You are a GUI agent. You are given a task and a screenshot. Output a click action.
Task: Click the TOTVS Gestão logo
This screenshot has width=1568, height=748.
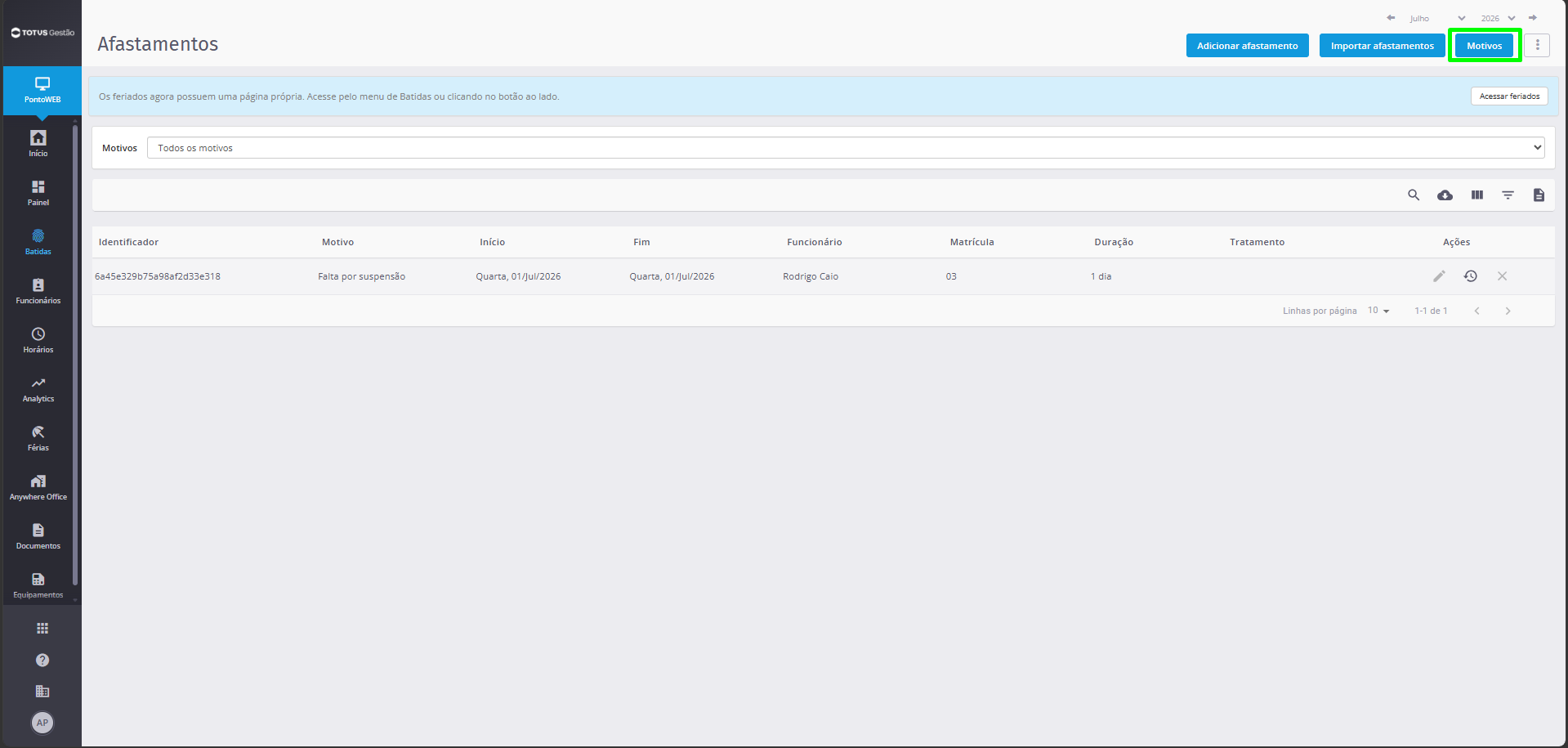42,33
